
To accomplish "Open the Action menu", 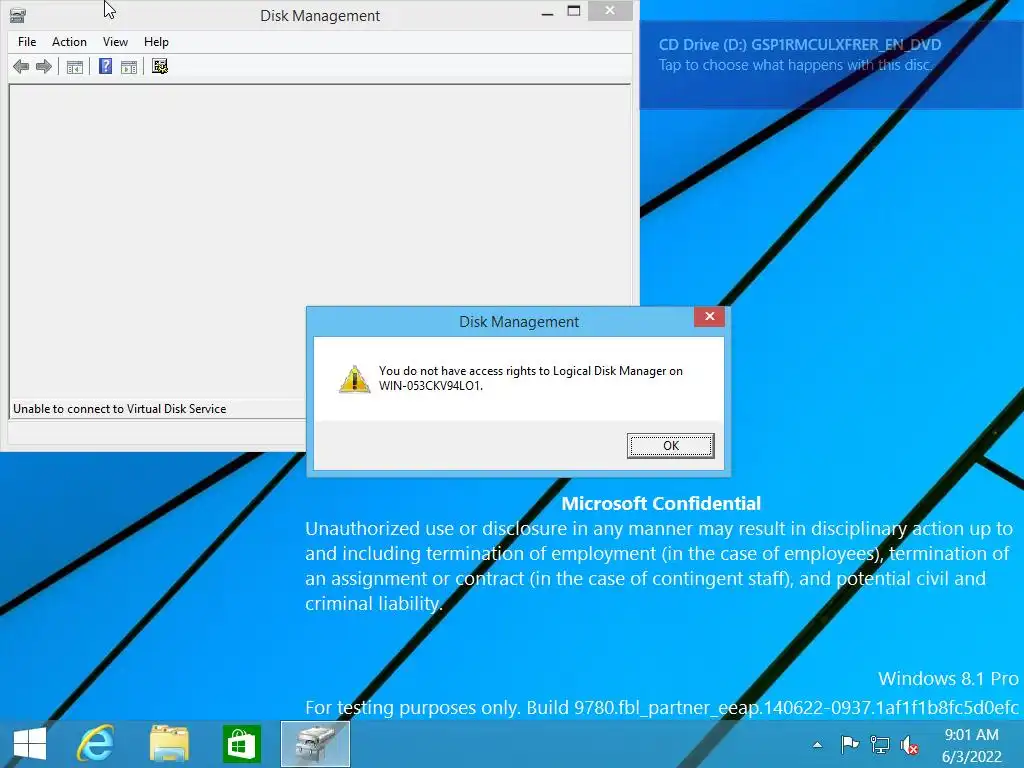I will click(x=69, y=42).
